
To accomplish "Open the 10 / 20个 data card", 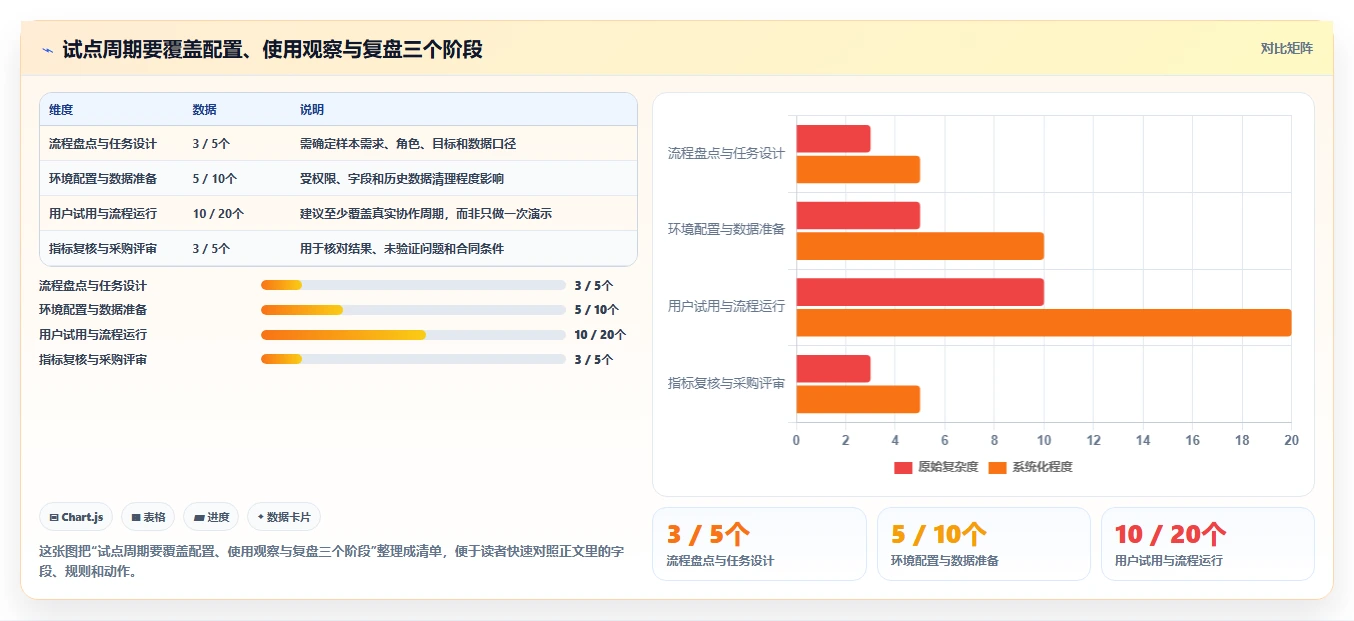I will [x=1208, y=544].
